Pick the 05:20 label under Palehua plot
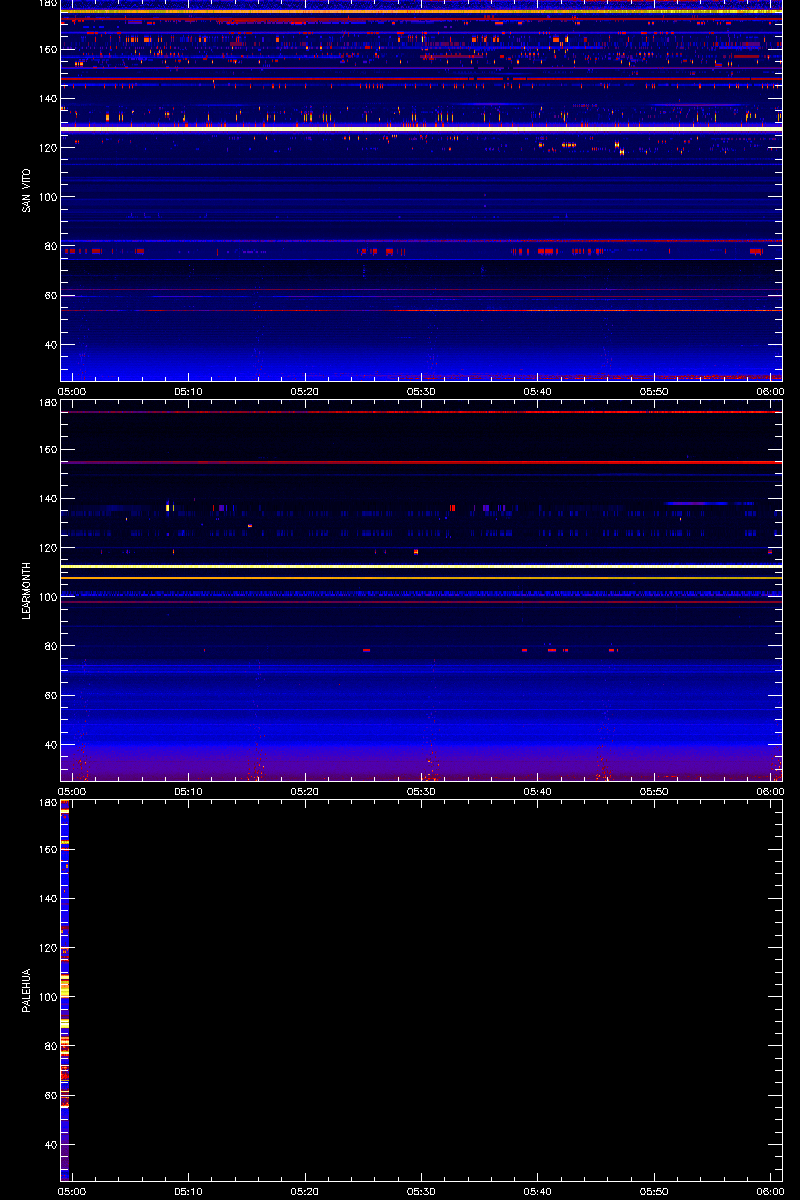This screenshot has width=800, height=1200. [305, 1192]
